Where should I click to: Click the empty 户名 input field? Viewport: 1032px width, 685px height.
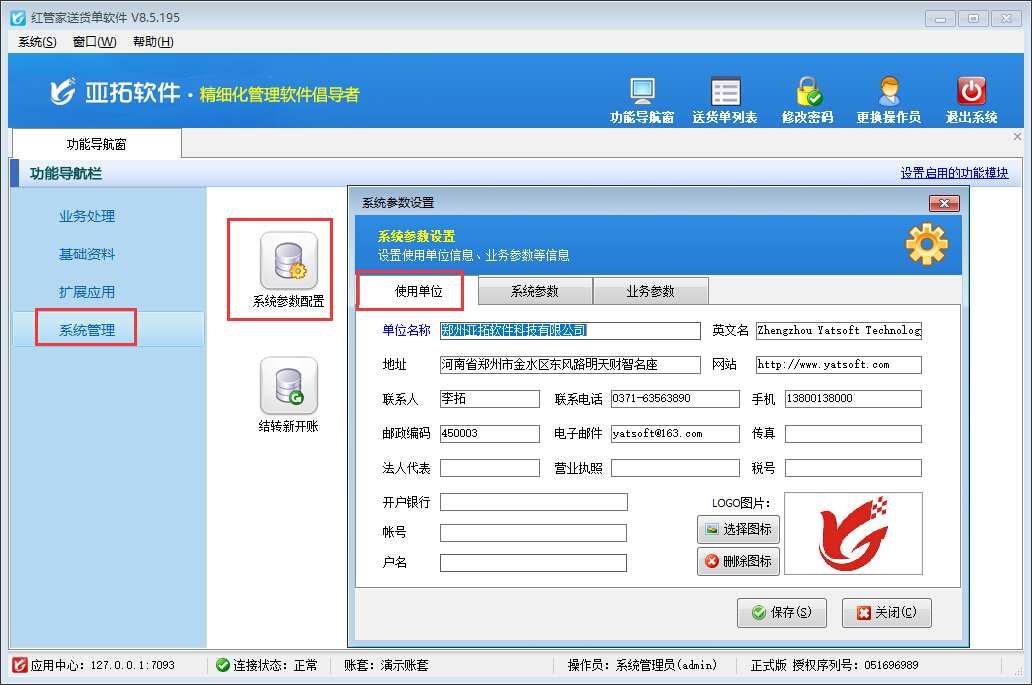click(x=533, y=563)
